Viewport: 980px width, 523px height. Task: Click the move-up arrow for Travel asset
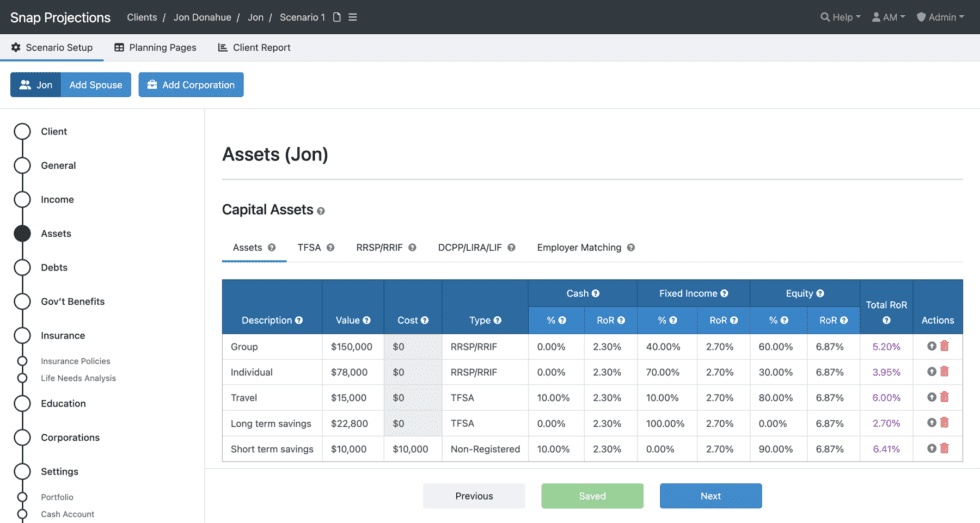(x=932, y=397)
